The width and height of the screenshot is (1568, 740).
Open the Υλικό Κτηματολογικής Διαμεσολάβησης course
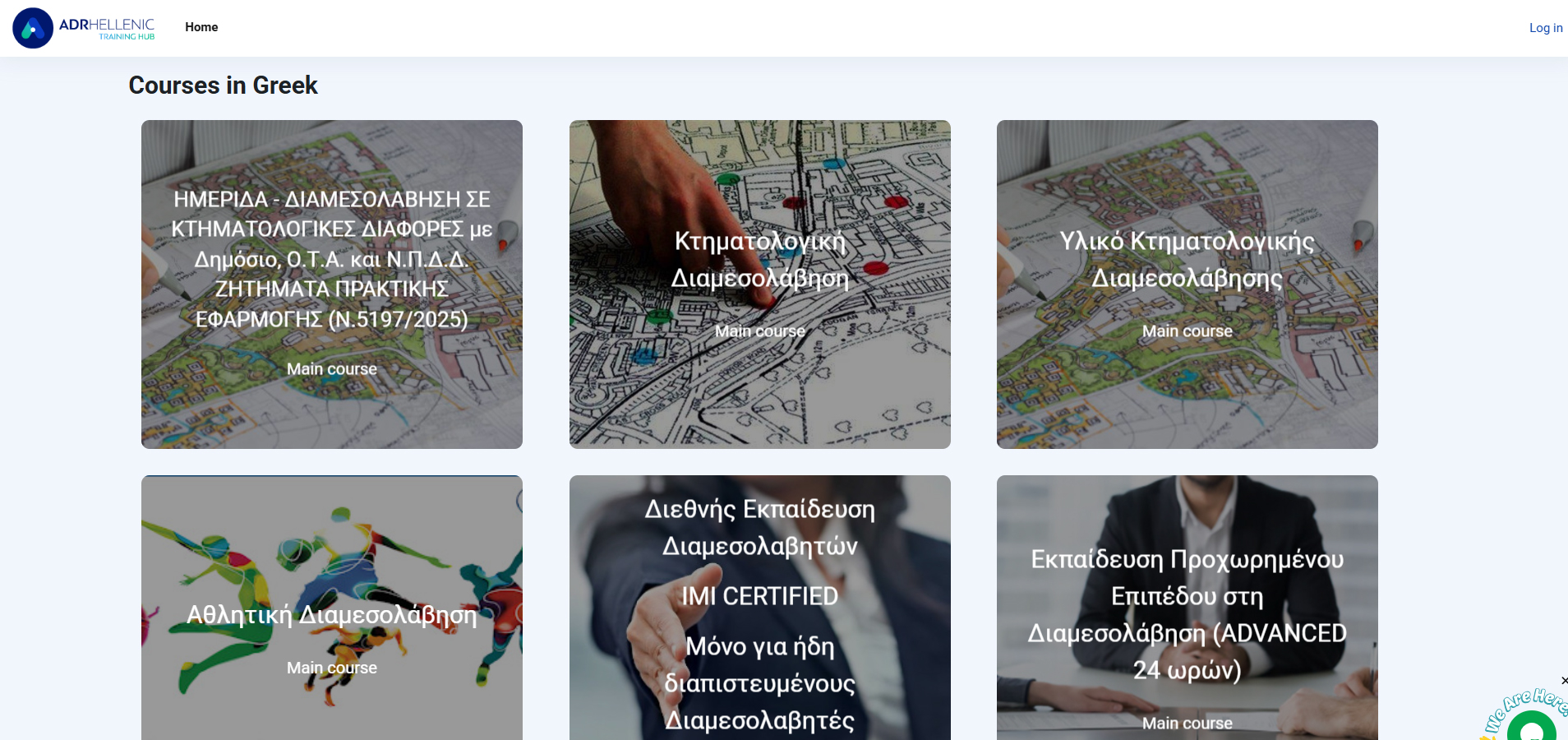click(x=1187, y=259)
